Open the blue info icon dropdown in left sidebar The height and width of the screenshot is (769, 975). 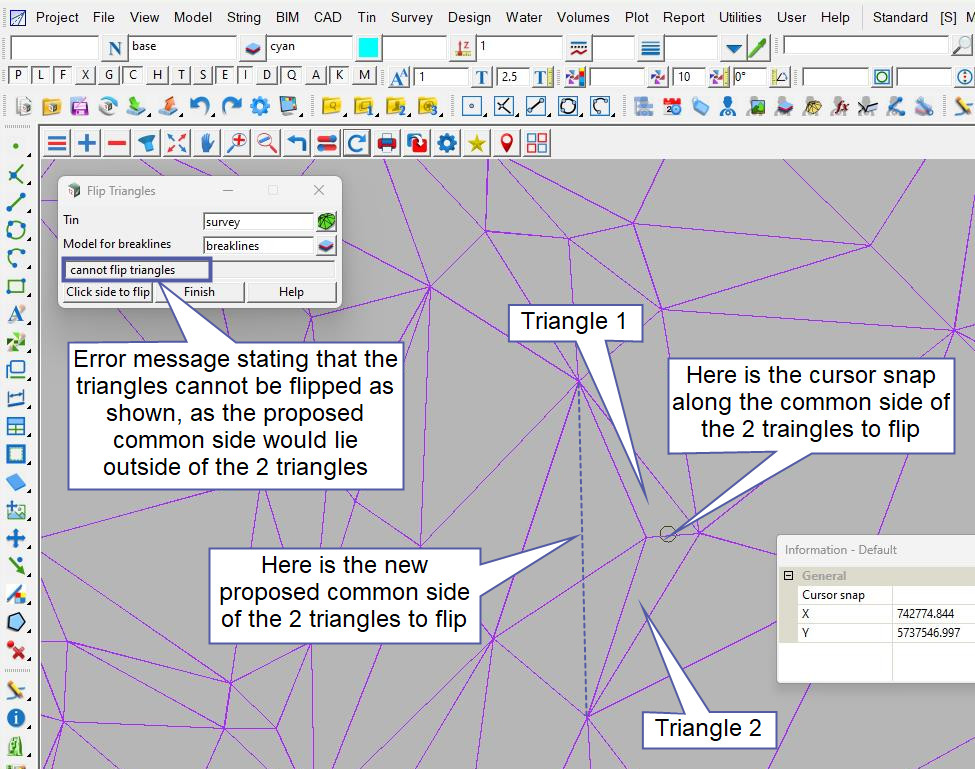(16, 719)
